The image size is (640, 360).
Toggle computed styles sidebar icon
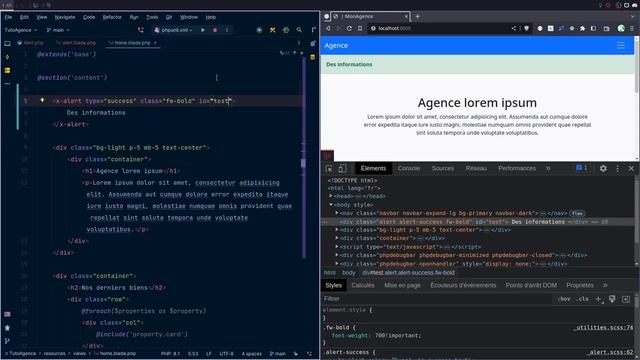[x=626, y=299]
